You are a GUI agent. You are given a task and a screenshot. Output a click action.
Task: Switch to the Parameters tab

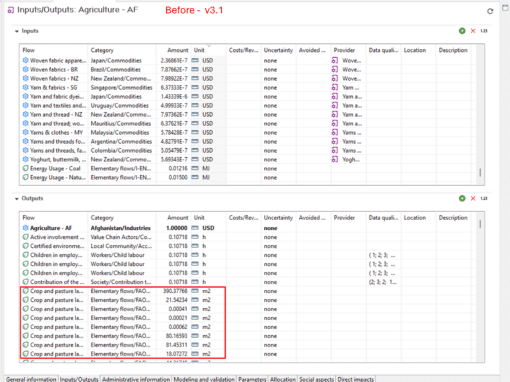coord(252,379)
